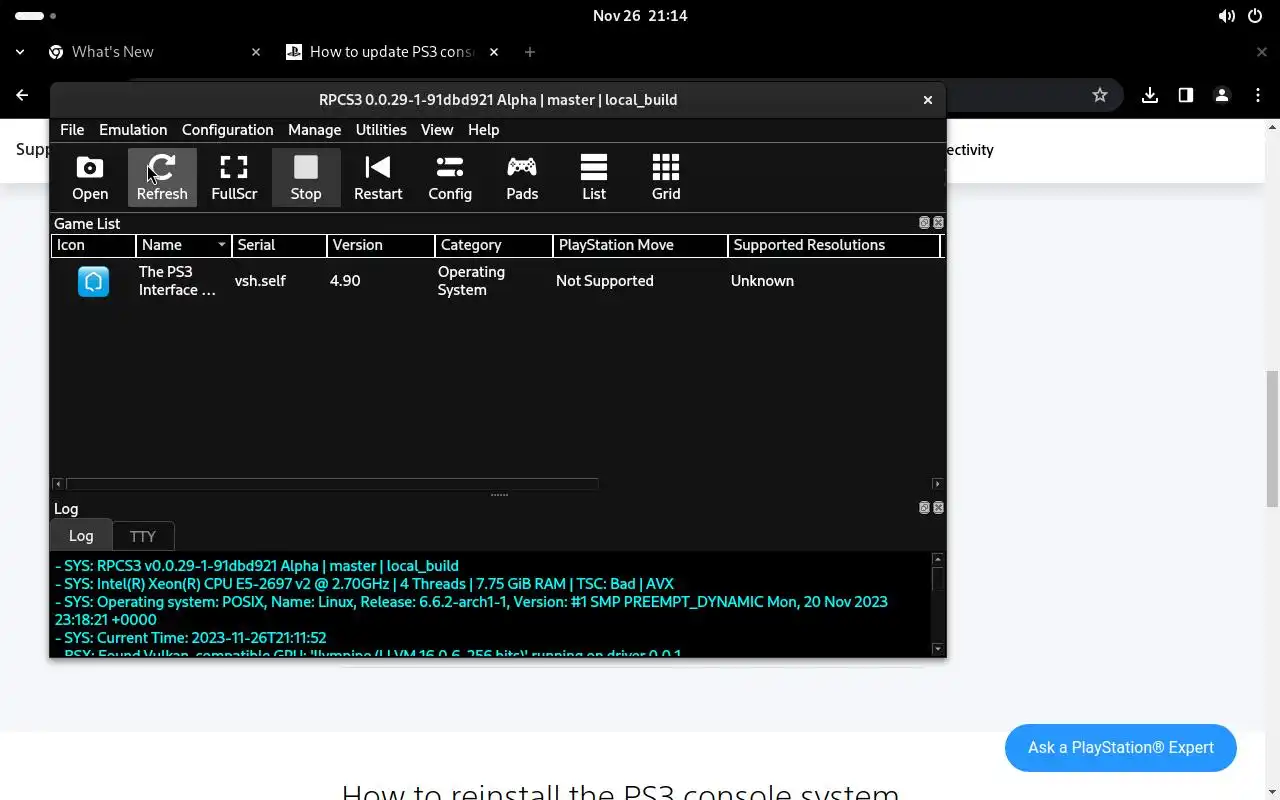The image size is (1280, 800).
Task: Sort by the Name column header
Action: click(183, 245)
